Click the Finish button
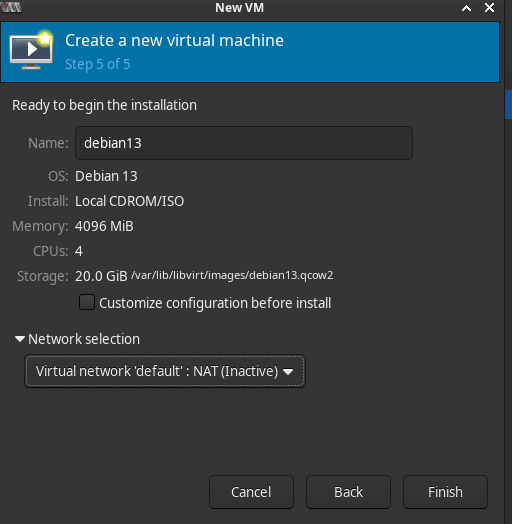The width and height of the screenshot is (512, 524). point(445,492)
